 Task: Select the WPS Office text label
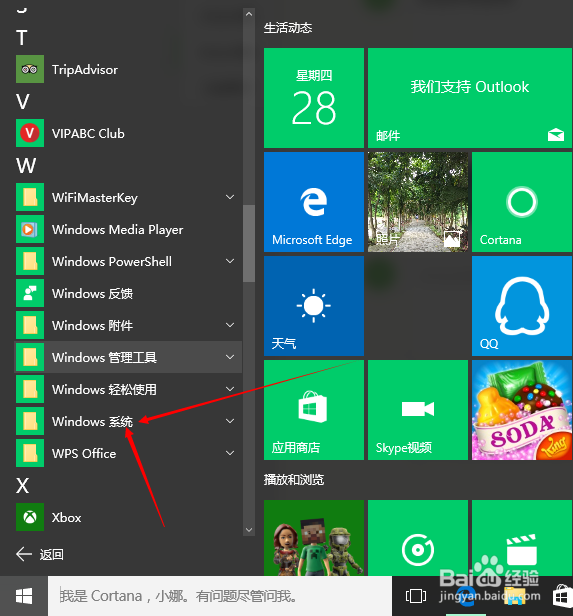(84, 453)
